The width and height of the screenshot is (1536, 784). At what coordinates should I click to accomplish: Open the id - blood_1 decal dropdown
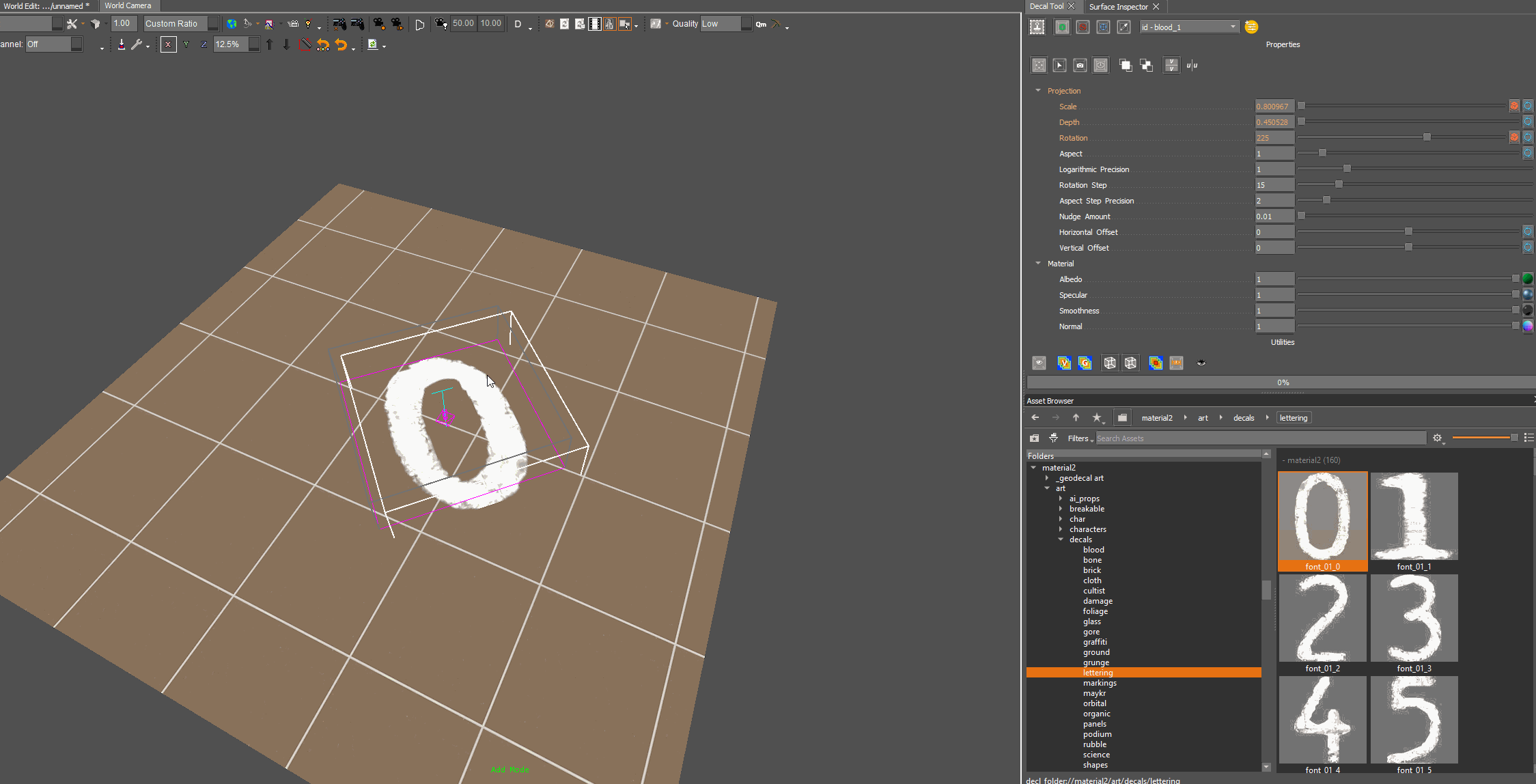pyautogui.click(x=1190, y=27)
